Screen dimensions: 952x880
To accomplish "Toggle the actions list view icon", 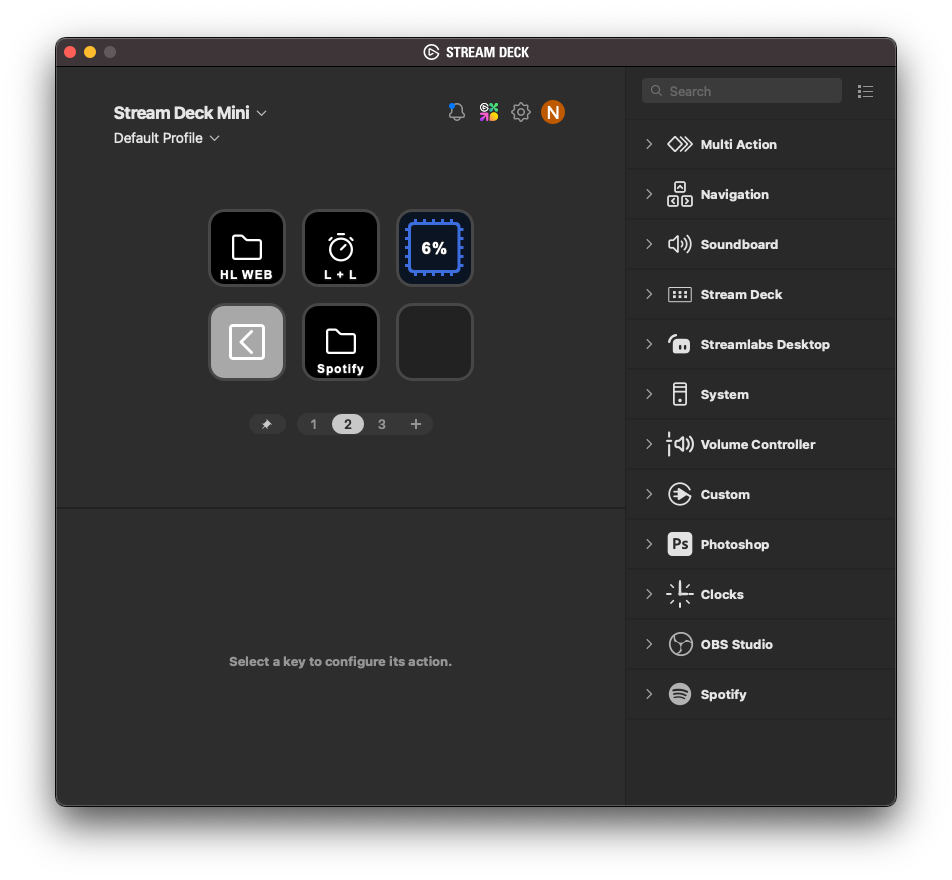I will pos(865,91).
